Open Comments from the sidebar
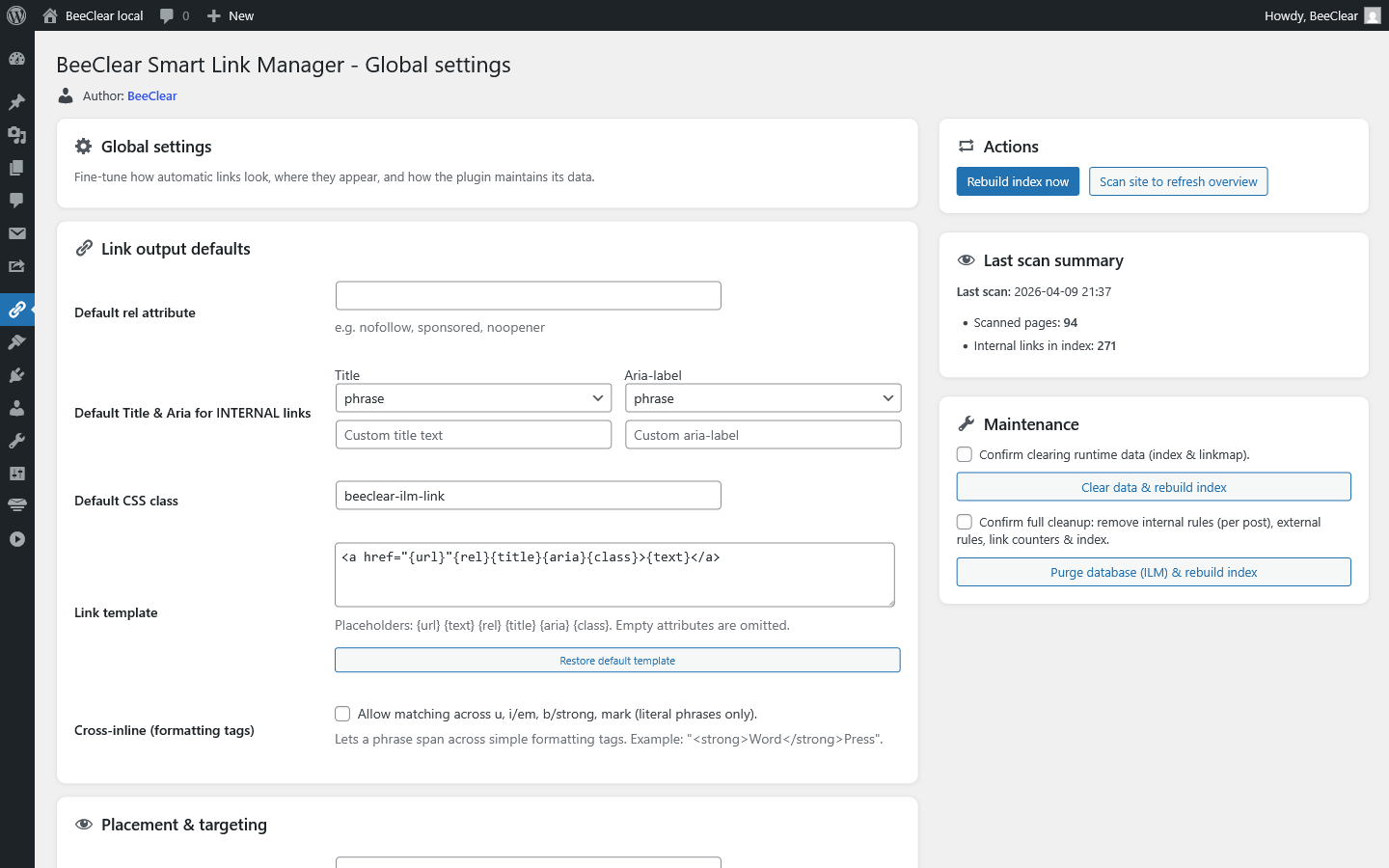The width and height of the screenshot is (1389, 868). (16, 201)
